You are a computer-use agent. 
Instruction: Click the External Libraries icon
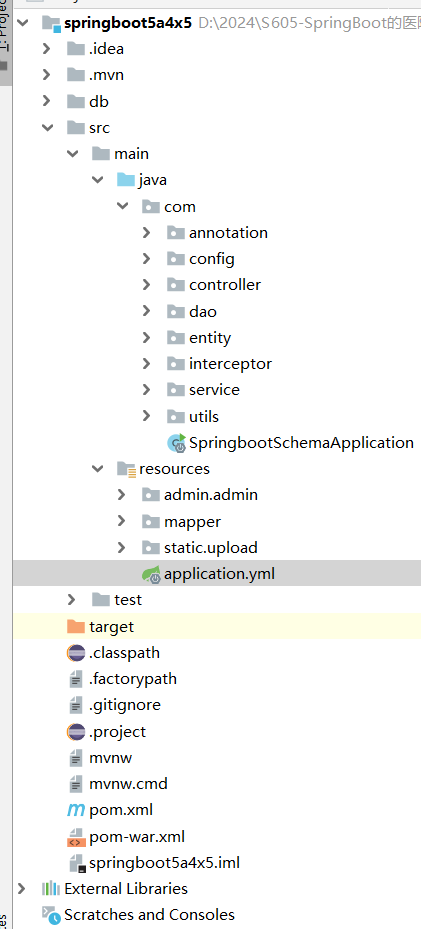click(x=51, y=888)
